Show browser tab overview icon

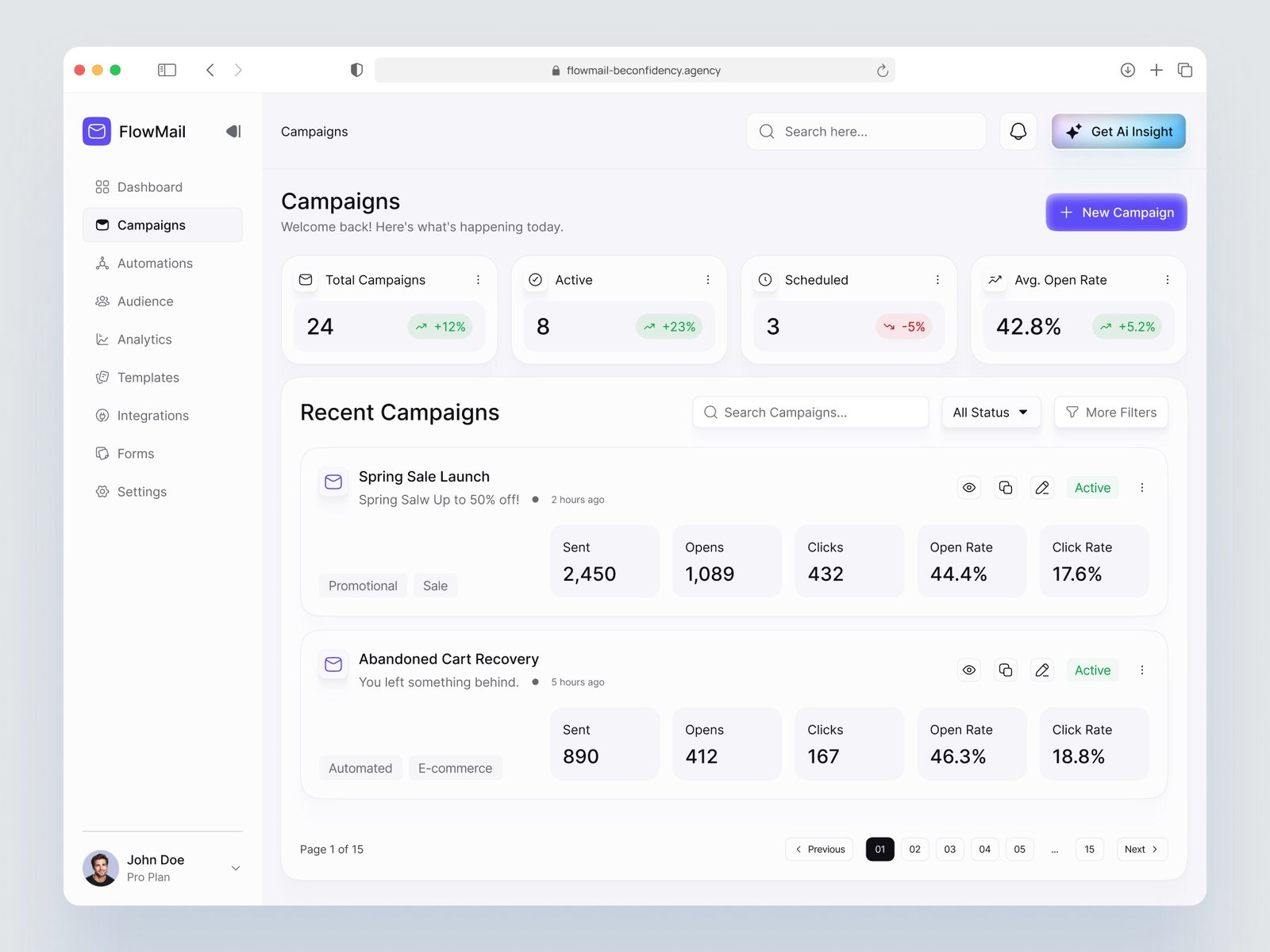point(1185,70)
